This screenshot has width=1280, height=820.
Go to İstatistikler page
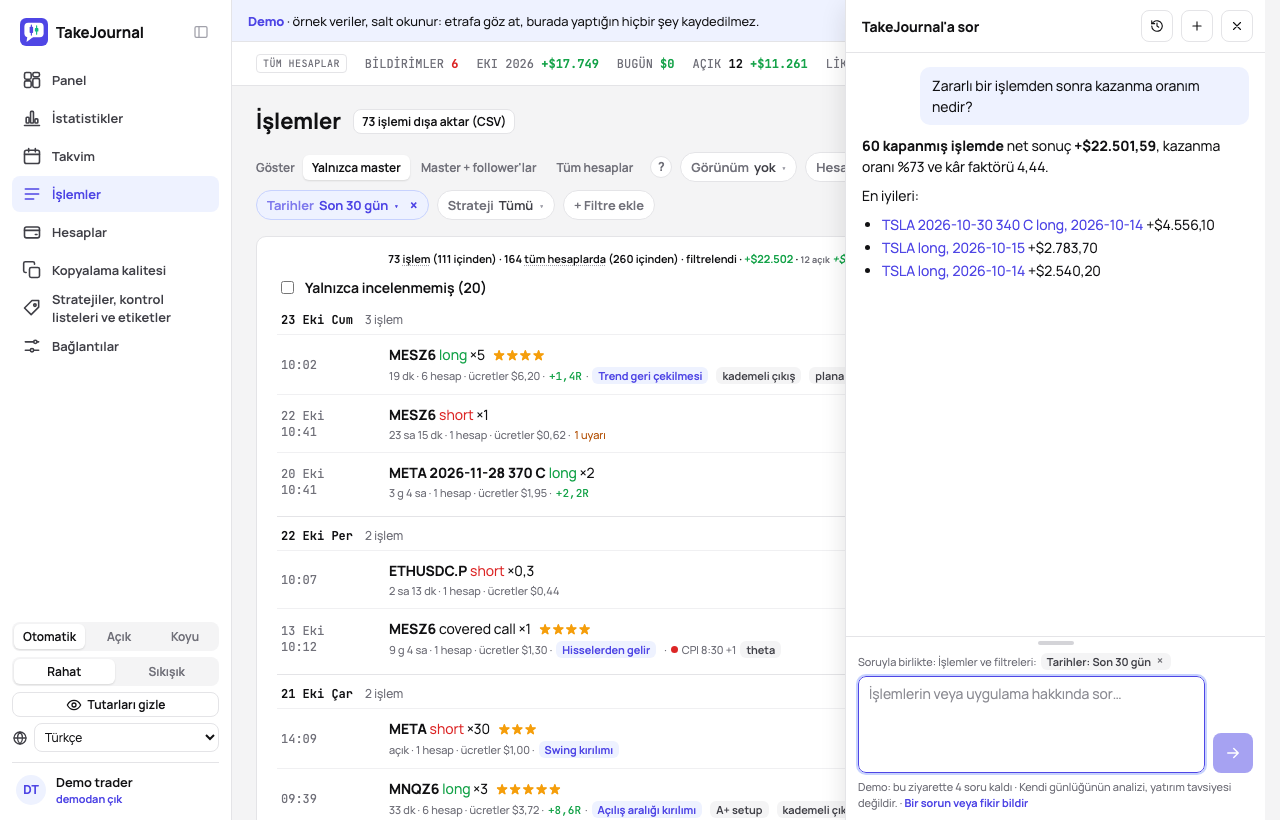115,118
